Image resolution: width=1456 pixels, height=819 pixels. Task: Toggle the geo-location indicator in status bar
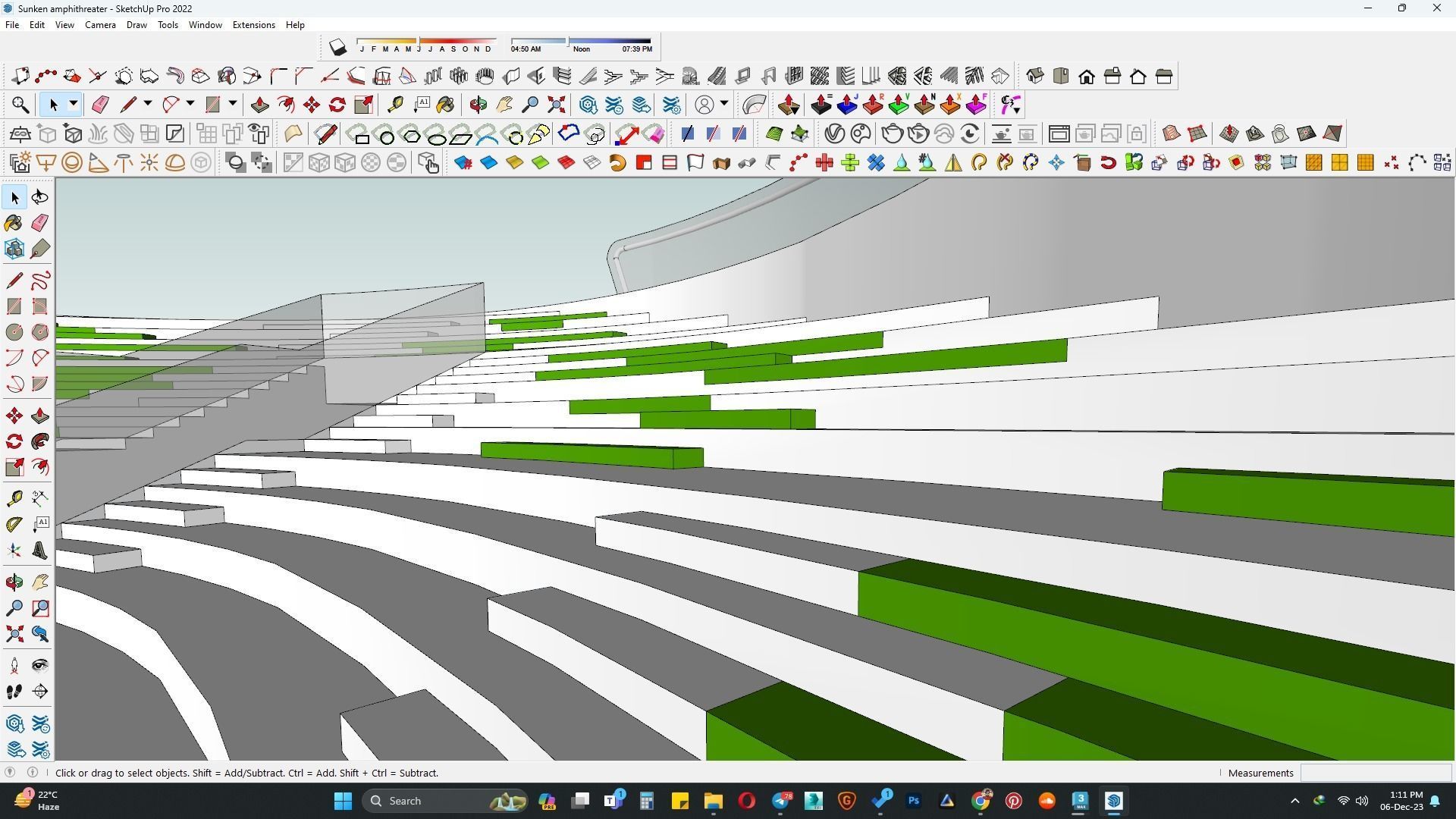tap(10, 772)
